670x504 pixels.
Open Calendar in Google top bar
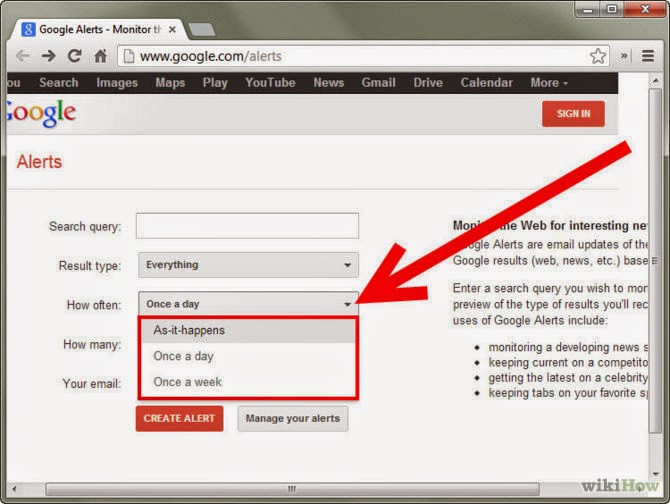(487, 82)
